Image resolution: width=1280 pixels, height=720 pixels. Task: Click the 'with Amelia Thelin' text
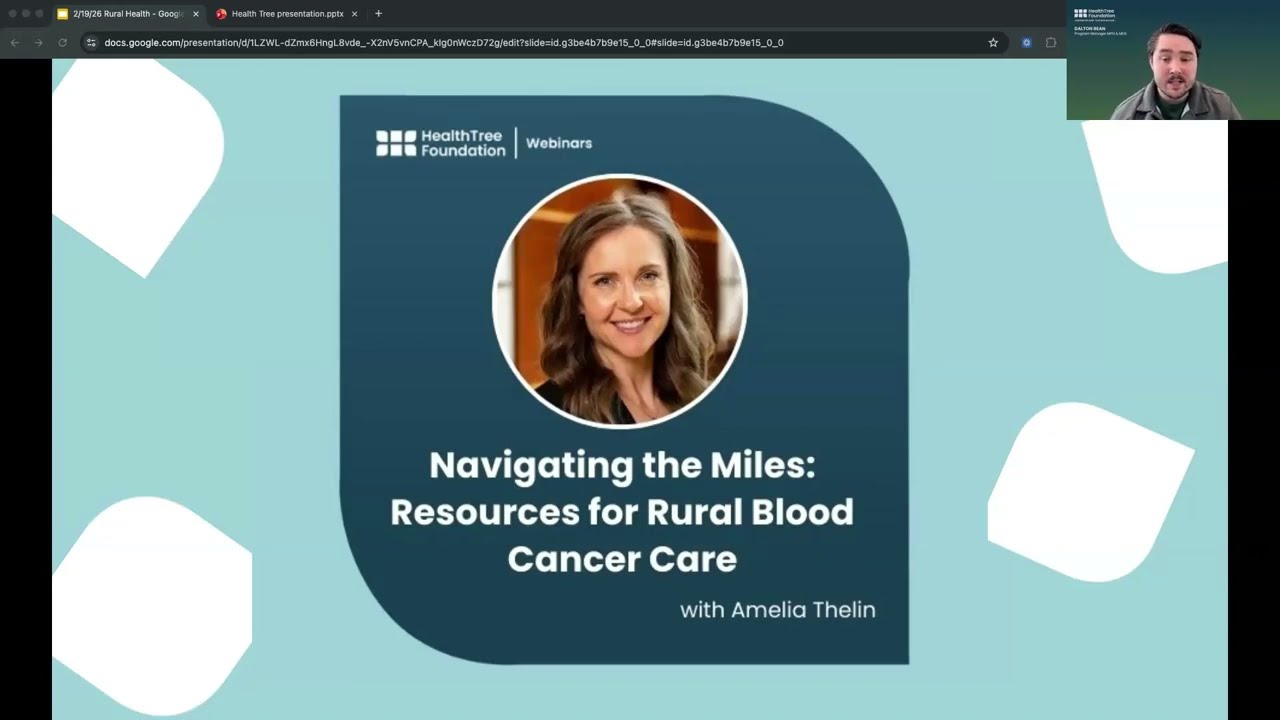tap(778, 610)
